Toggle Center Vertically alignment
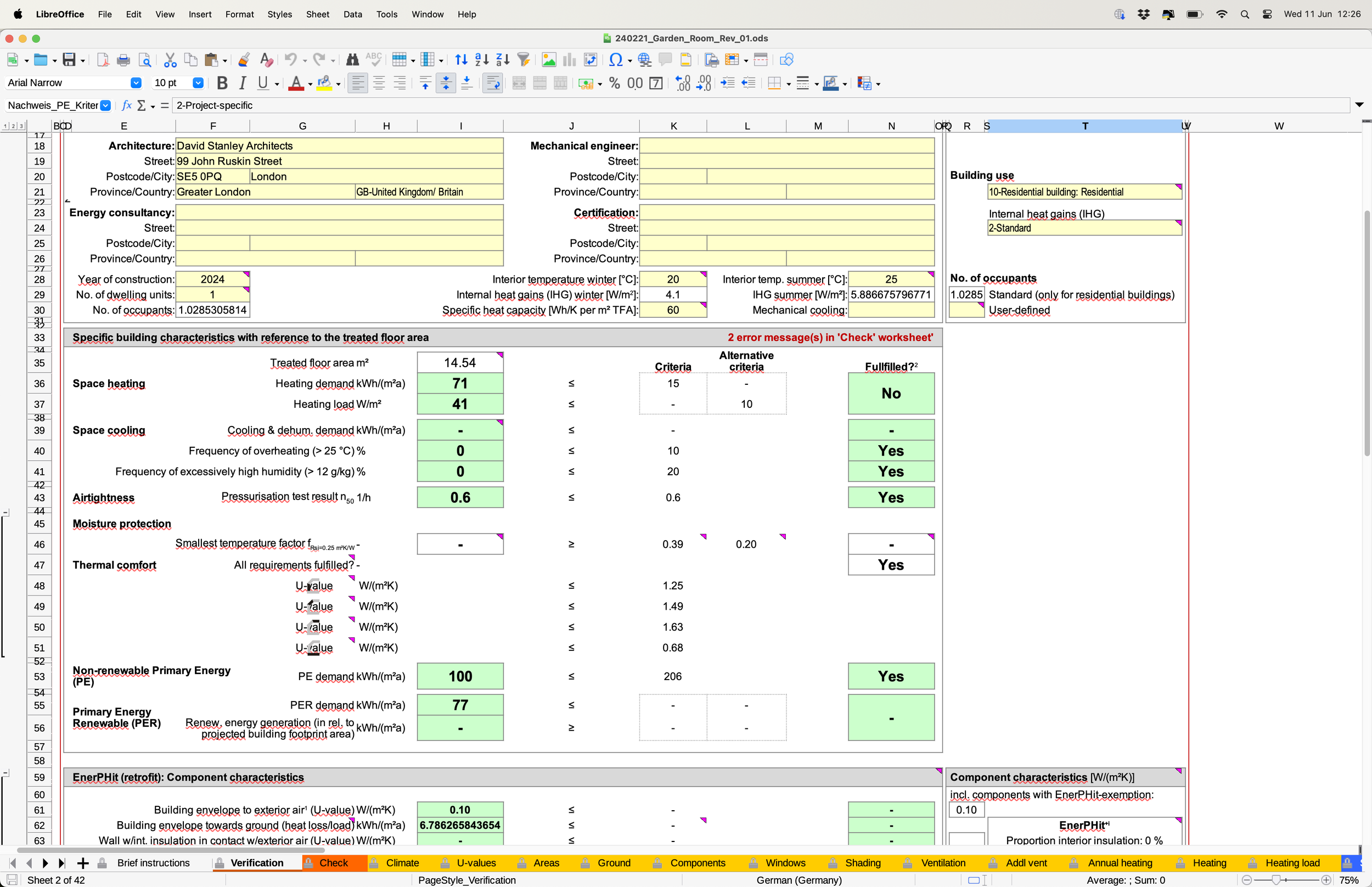1372x887 pixels. [446, 83]
